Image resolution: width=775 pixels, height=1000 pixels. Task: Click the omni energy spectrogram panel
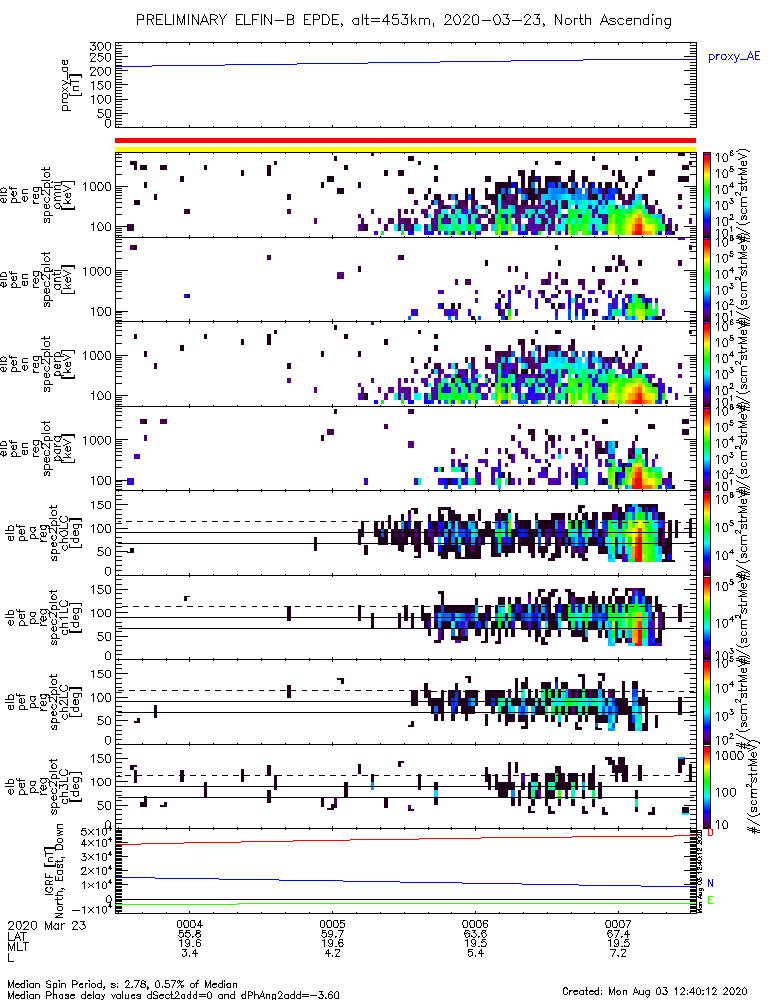[x=405, y=195]
